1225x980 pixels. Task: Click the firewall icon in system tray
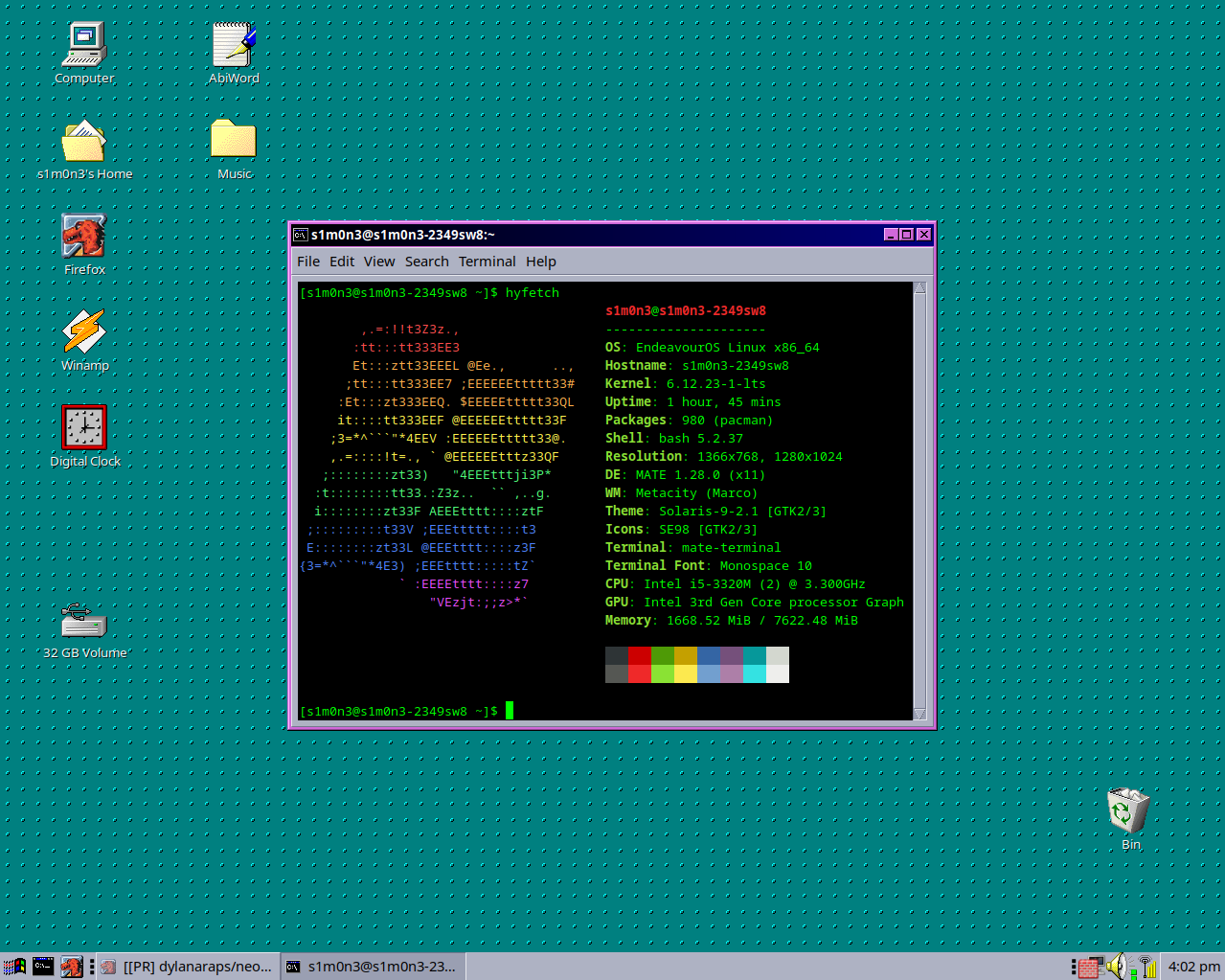coord(1088,967)
